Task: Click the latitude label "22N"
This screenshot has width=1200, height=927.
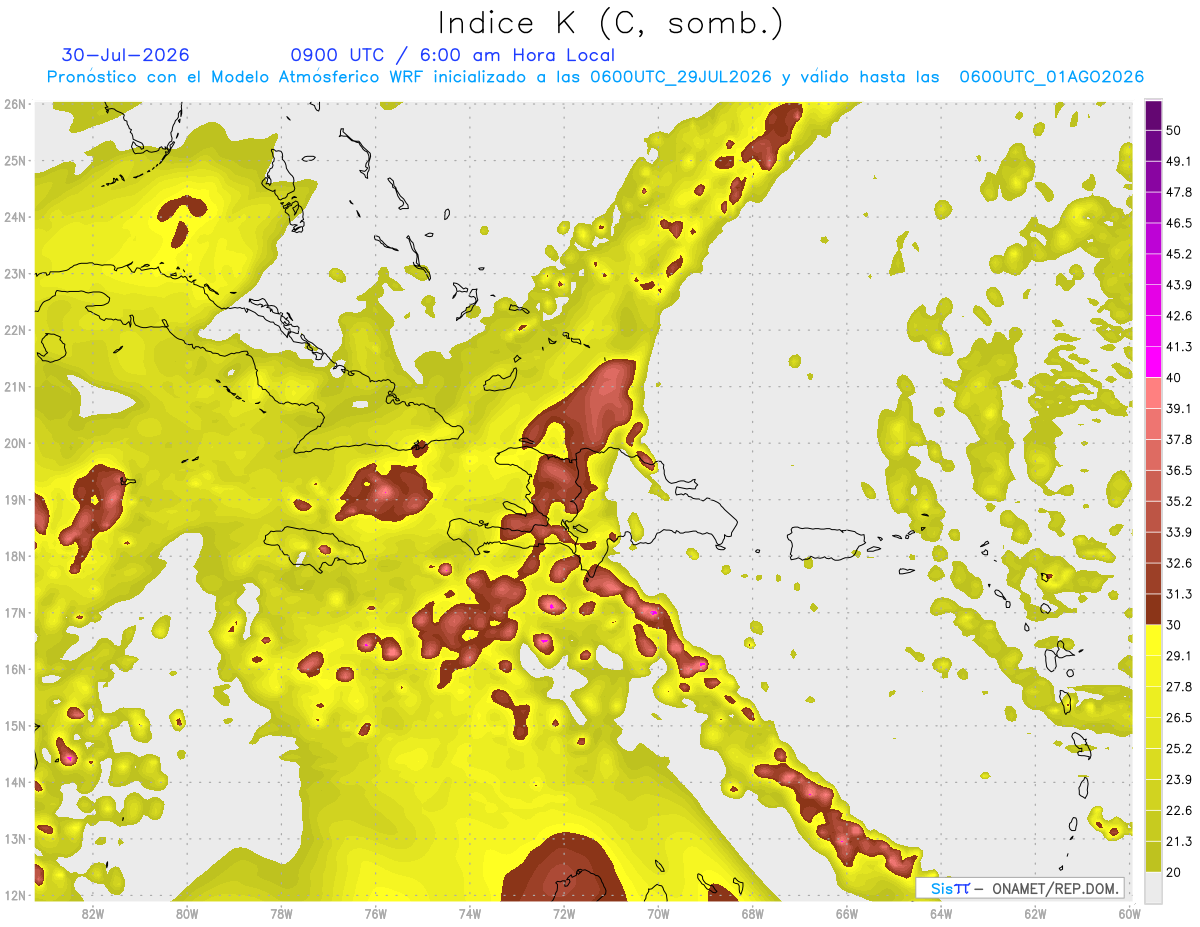Action: [x=15, y=330]
